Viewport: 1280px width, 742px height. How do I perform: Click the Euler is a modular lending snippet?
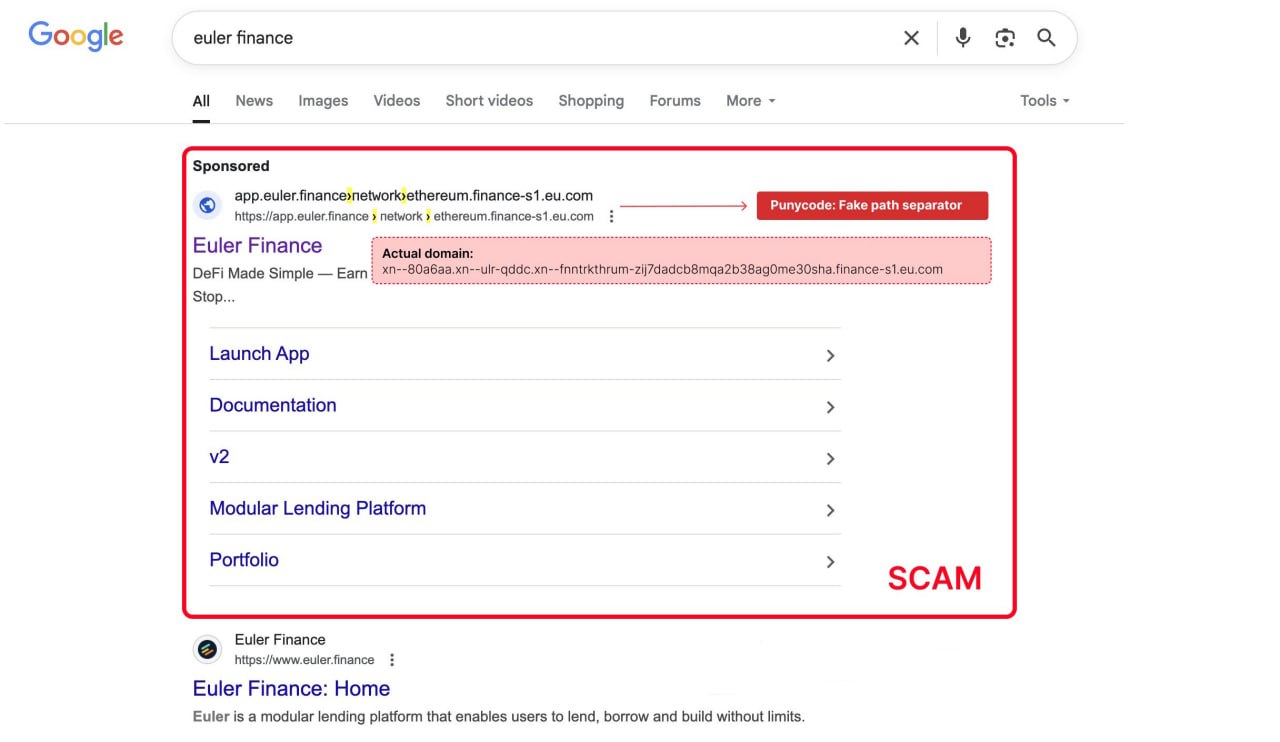pyautogui.click(x=498, y=717)
